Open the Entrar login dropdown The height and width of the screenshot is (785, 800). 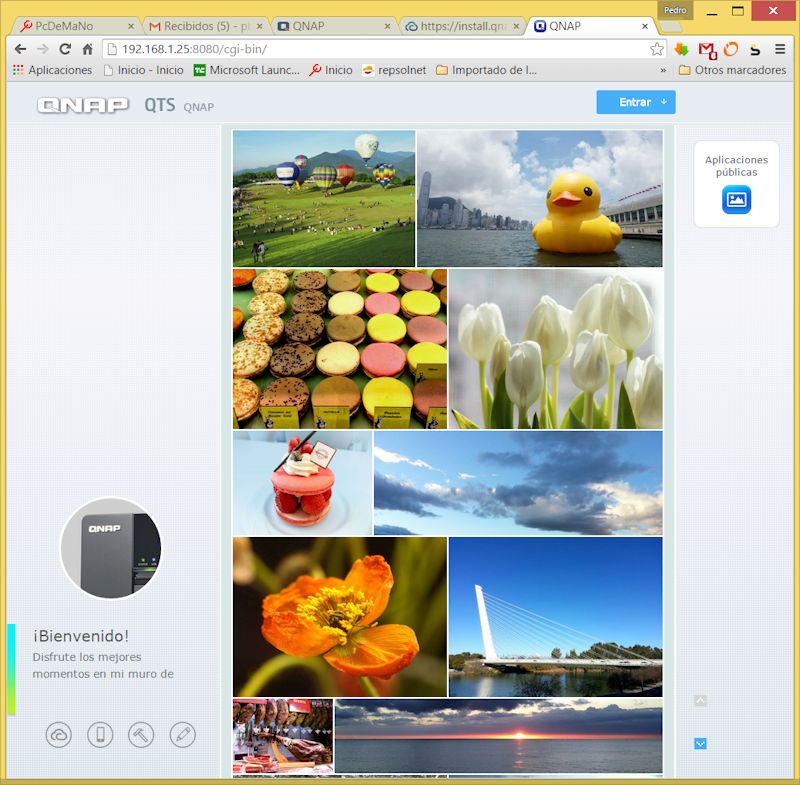pyautogui.click(x=636, y=102)
